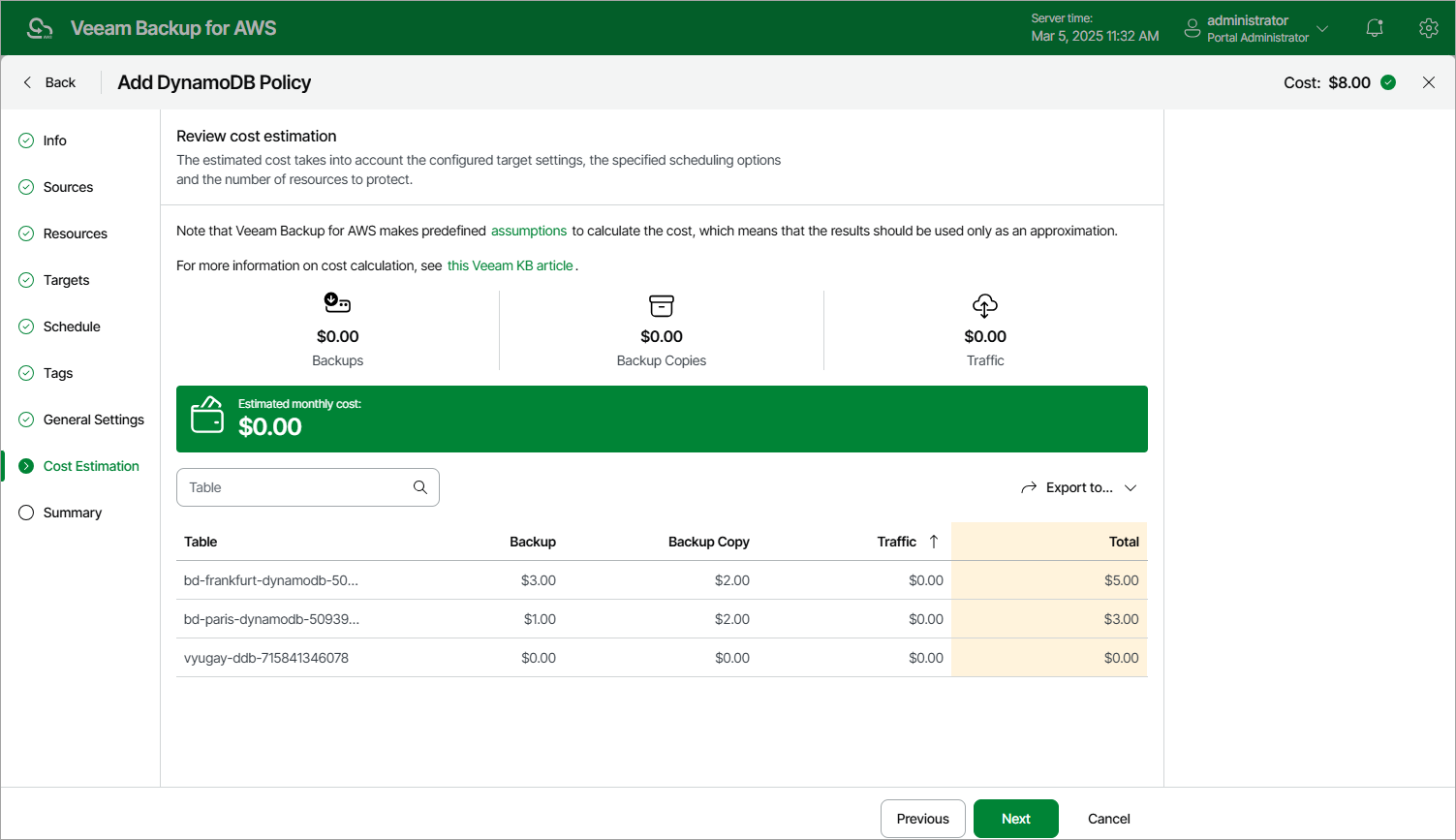Switch to the Targets wizard step

point(66,280)
